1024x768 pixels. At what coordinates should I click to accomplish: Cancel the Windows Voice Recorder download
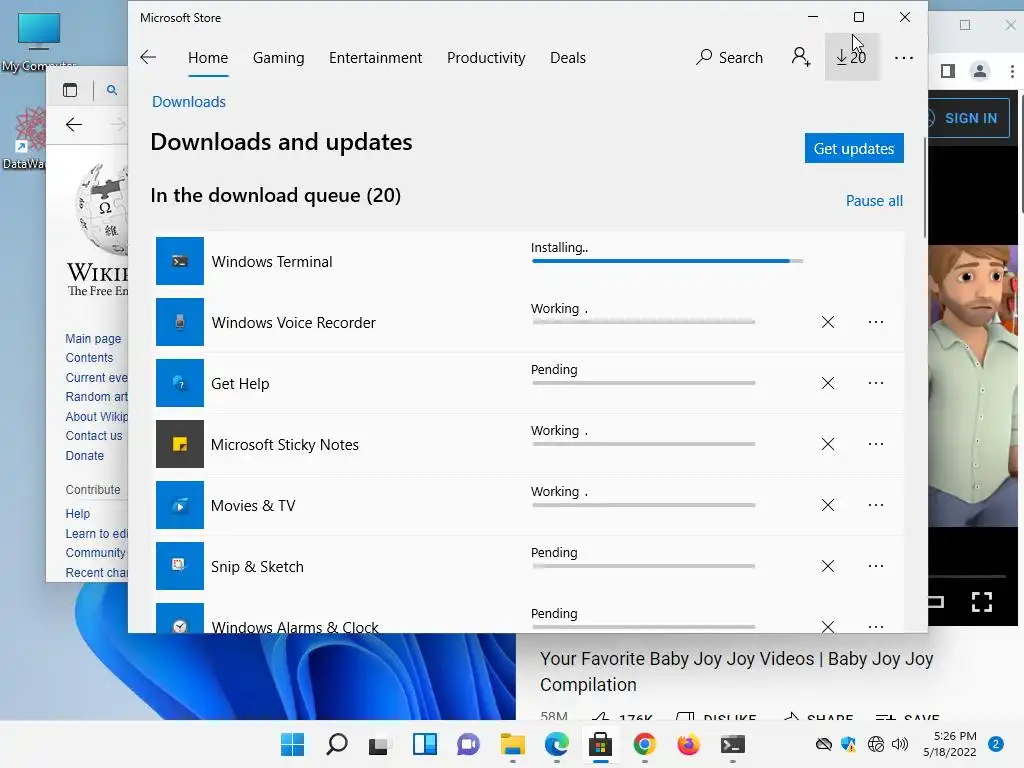[x=828, y=322]
